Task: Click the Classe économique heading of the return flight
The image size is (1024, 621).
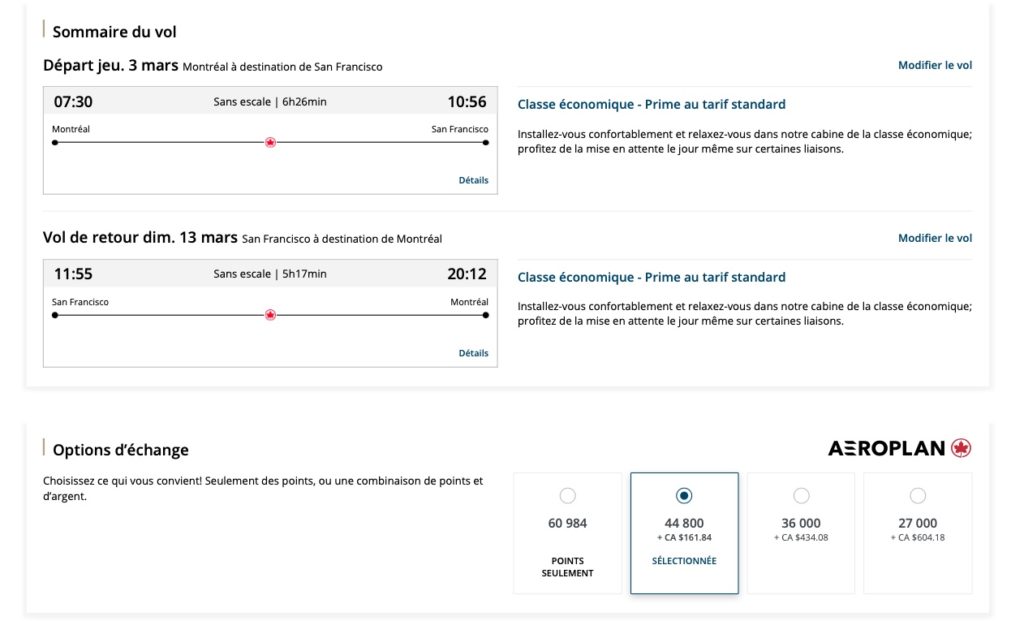Action: coord(650,276)
